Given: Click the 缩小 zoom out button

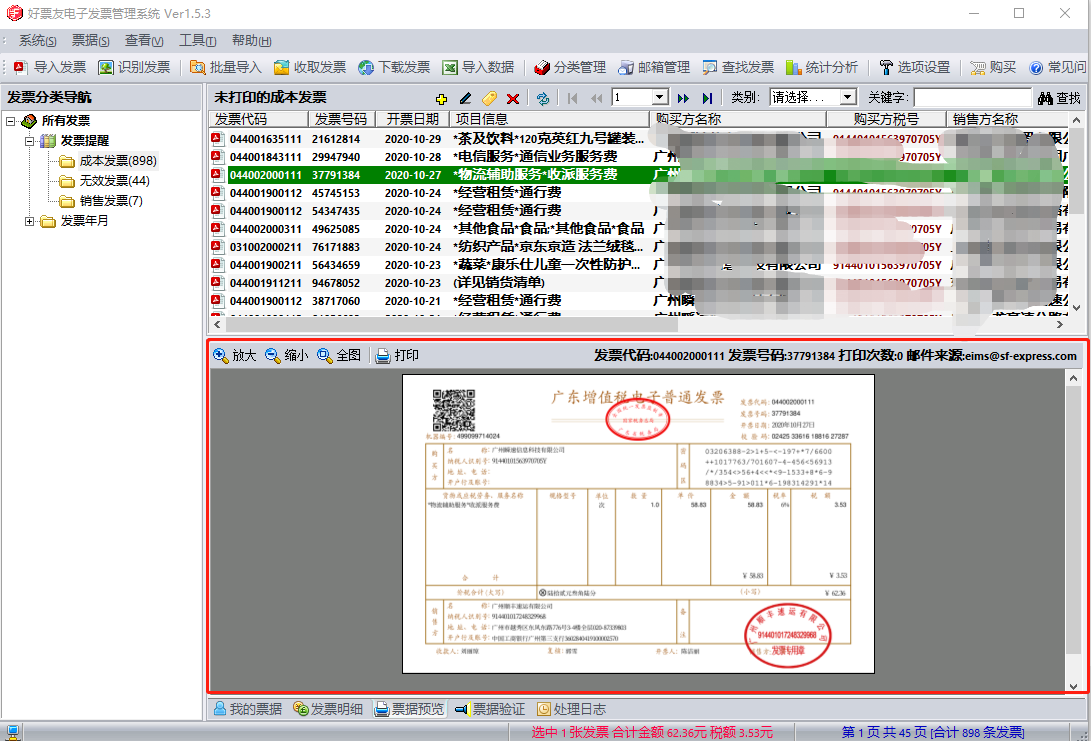Looking at the screenshot, I should pyautogui.click(x=287, y=355).
